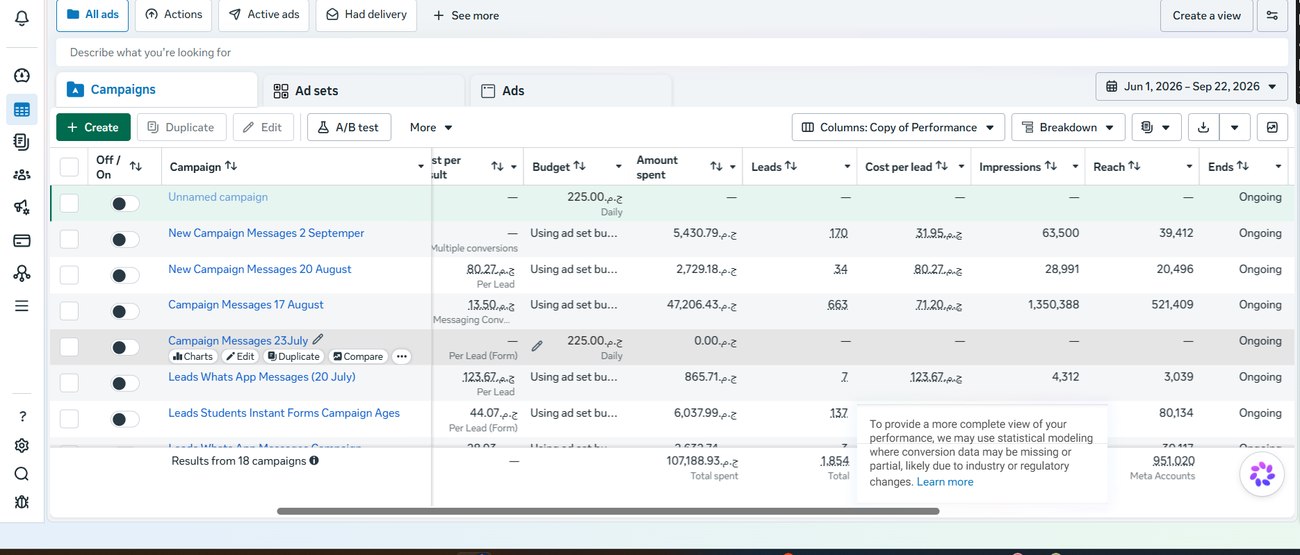The height and width of the screenshot is (555, 1300).
Task: Click inline Duplicate chip under 23July campaign
Action: [x=294, y=356]
